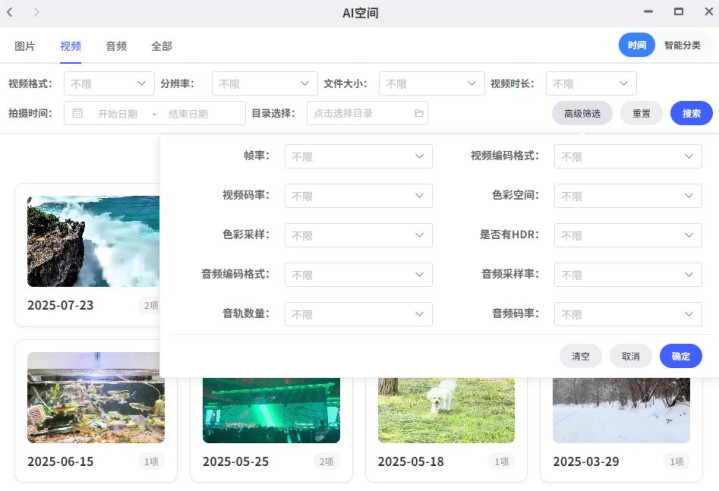
Task: Switch to the 音频 tab
Action: [x=116, y=46]
